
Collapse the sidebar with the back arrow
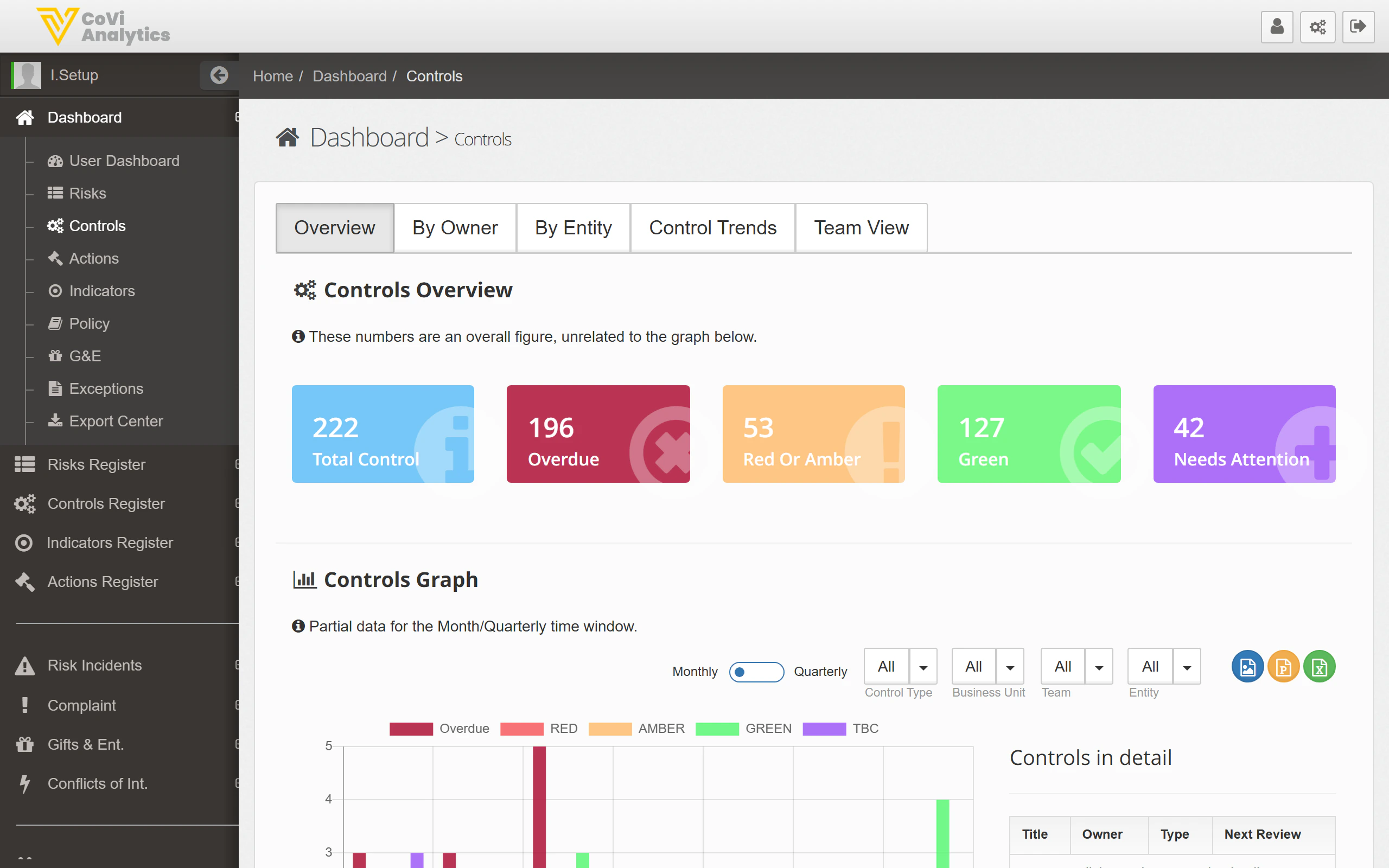pyautogui.click(x=219, y=75)
